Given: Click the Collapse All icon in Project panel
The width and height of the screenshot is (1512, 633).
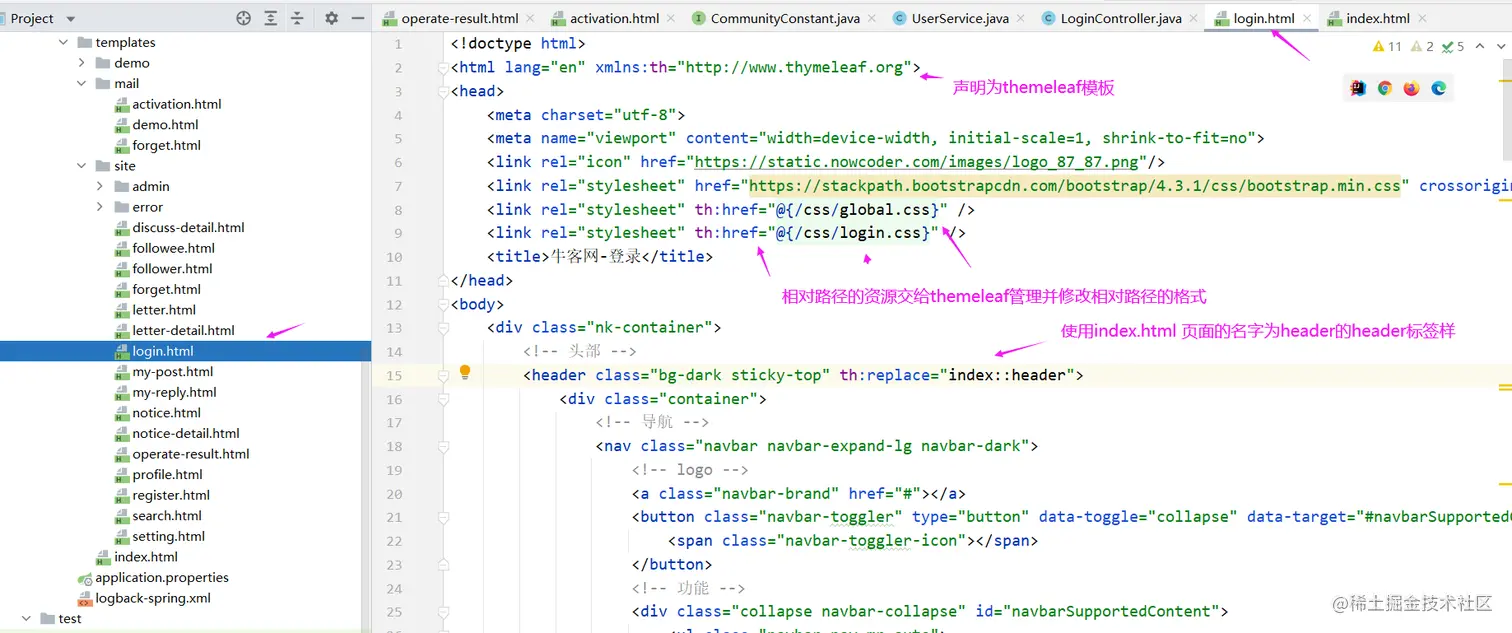Looking at the screenshot, I should (297, 18).
